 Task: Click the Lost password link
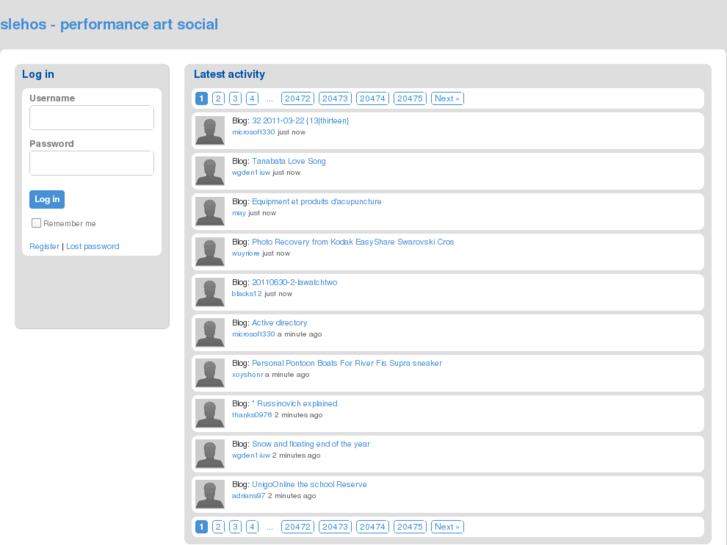[92, 246]
